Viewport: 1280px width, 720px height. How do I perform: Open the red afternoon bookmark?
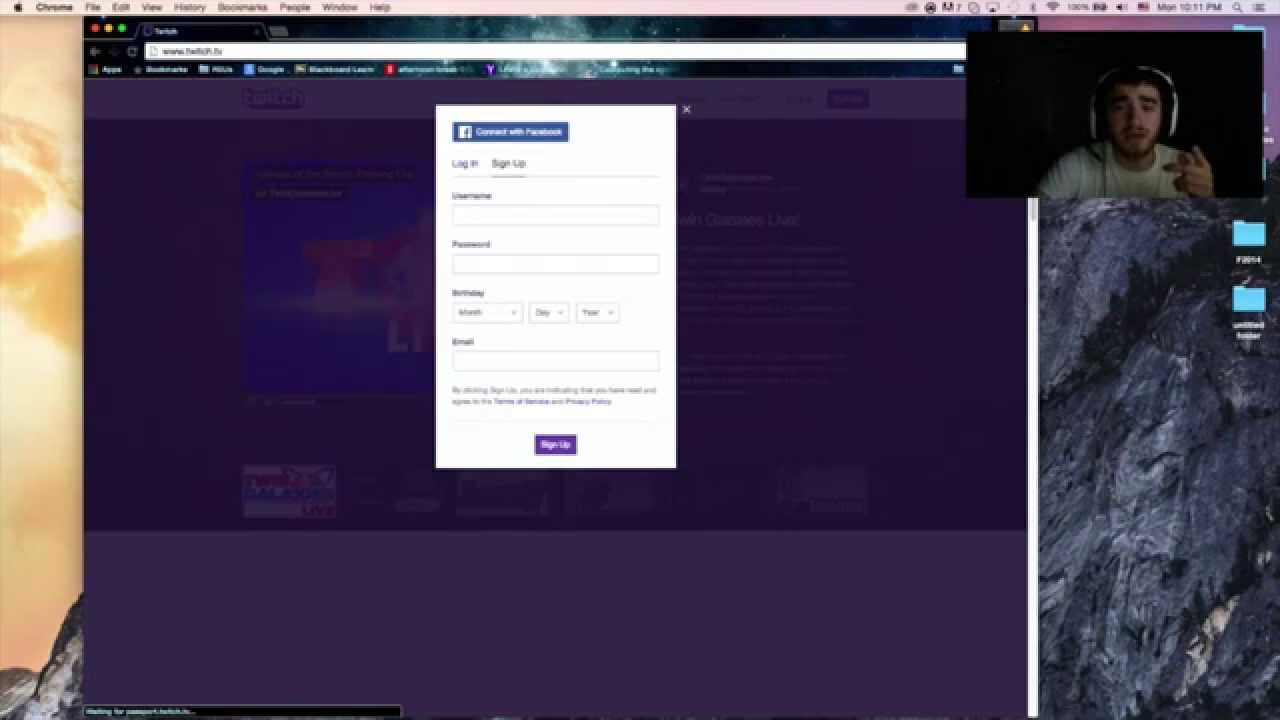click(430, 70)
